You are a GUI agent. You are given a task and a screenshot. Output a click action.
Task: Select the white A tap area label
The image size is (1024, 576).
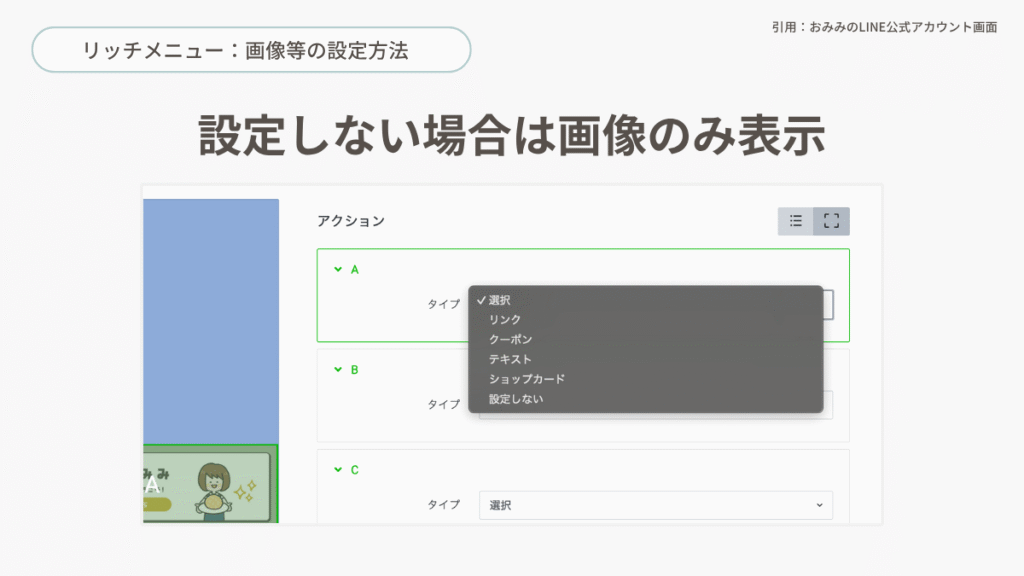[151, 486]
